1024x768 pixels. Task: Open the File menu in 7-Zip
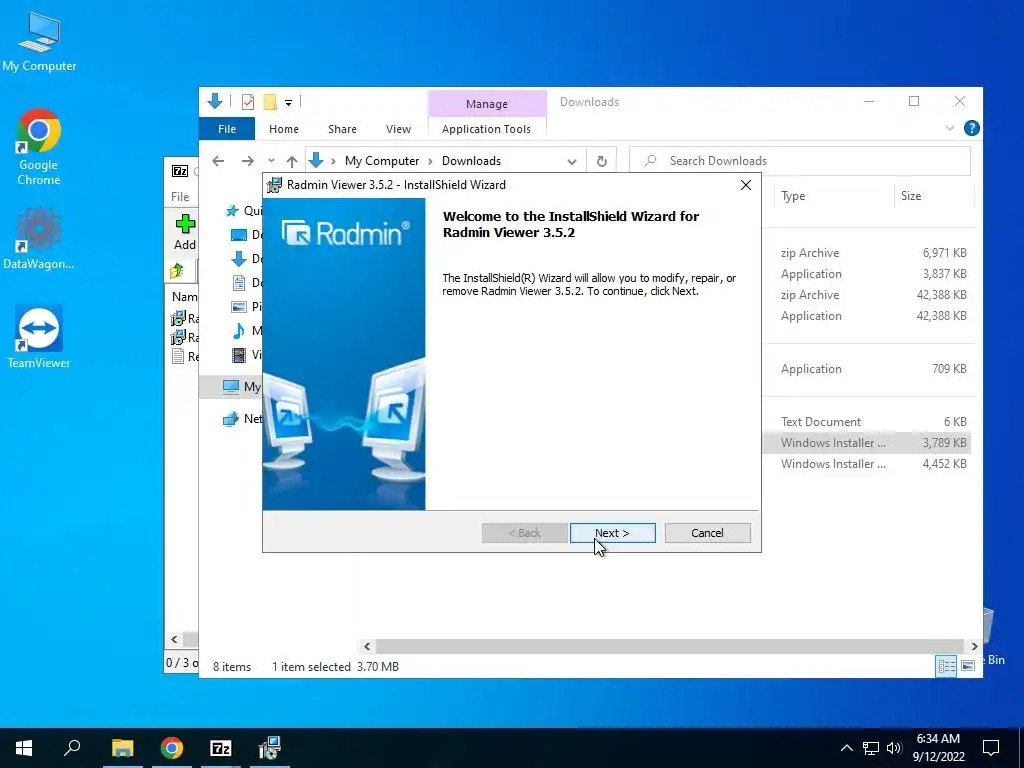pyautogui.click(x=180, y=197)
